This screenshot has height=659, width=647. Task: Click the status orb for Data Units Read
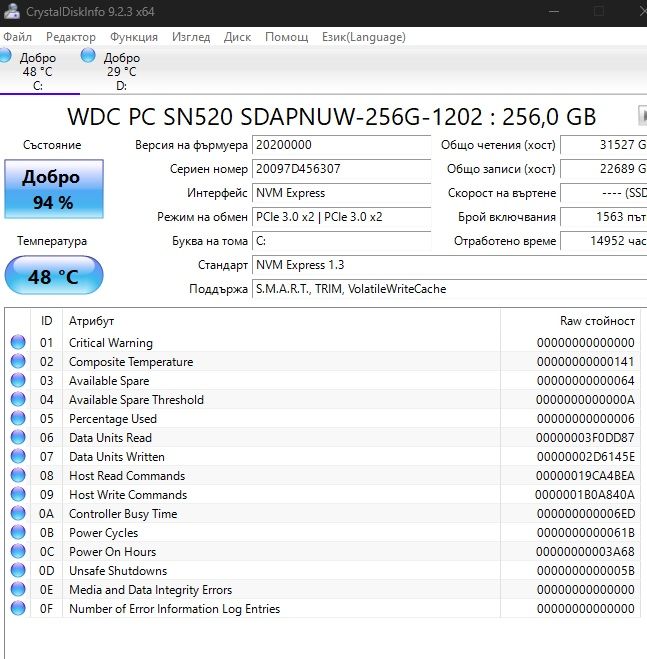pos(18,437)
